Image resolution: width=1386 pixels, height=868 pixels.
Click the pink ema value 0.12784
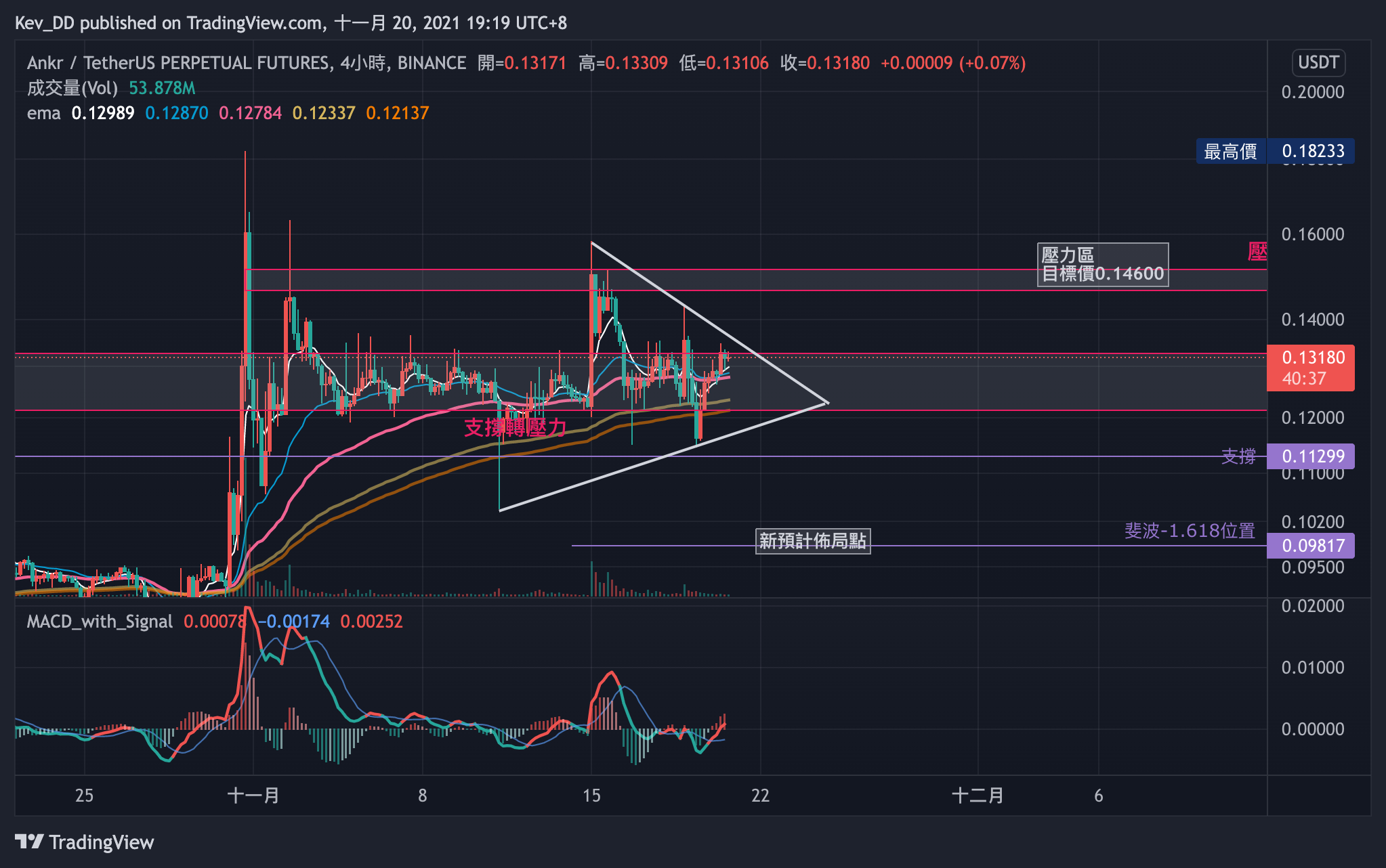(x=250, y=113)
